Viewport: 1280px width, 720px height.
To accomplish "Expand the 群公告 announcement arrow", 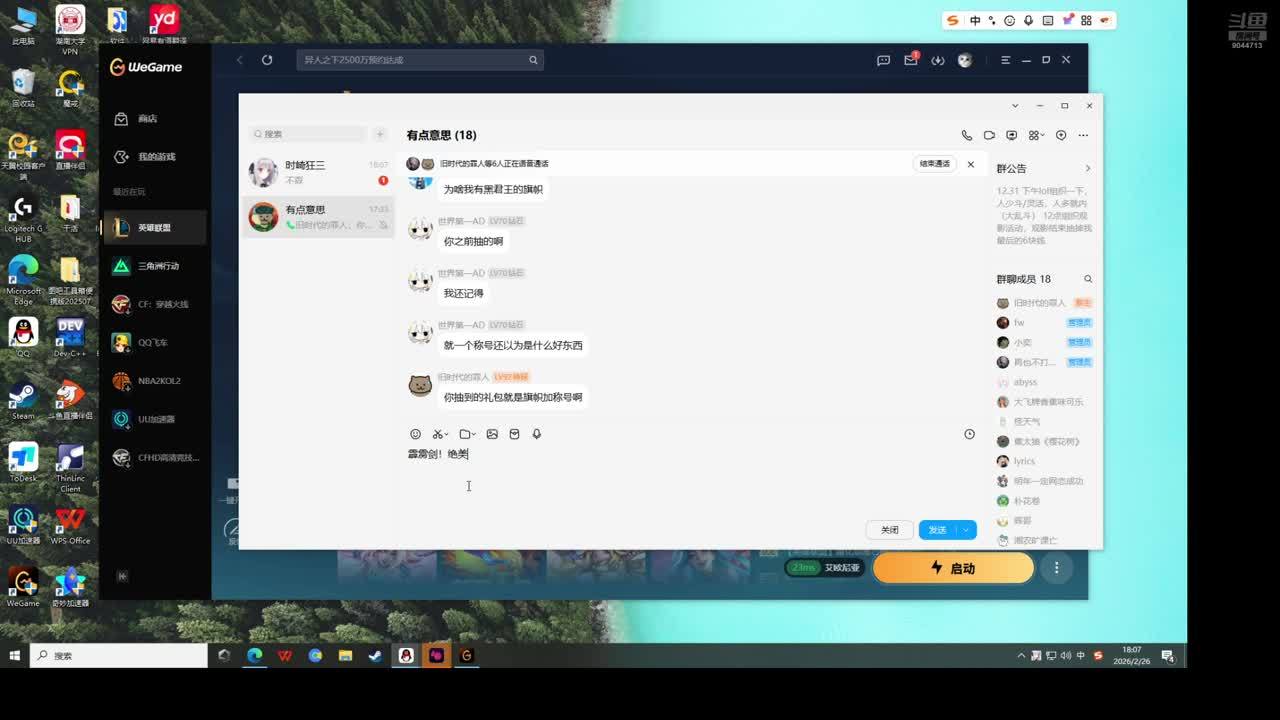I will click(1088, 168).
